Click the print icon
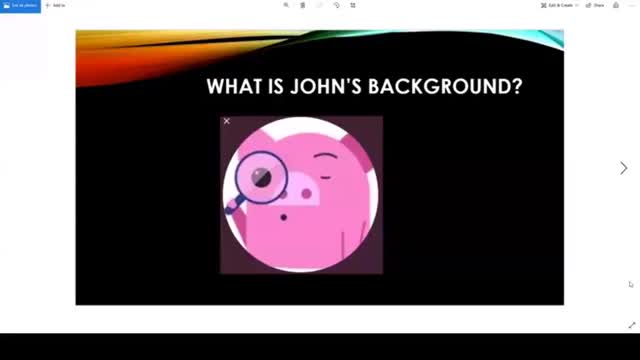 [616, 5]
